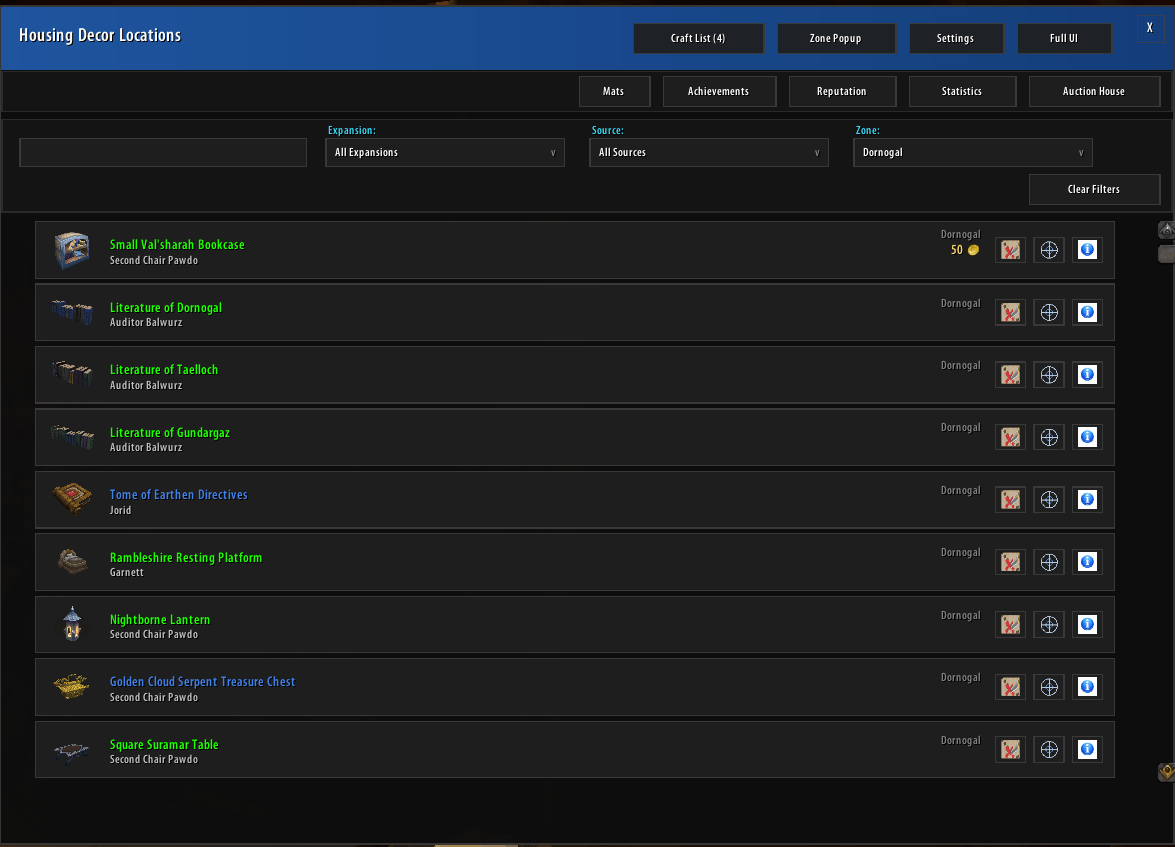The height and width of the screenshot is (847, 1175).
Task: Click the list scrollbar thumb
Action: 1166,254
